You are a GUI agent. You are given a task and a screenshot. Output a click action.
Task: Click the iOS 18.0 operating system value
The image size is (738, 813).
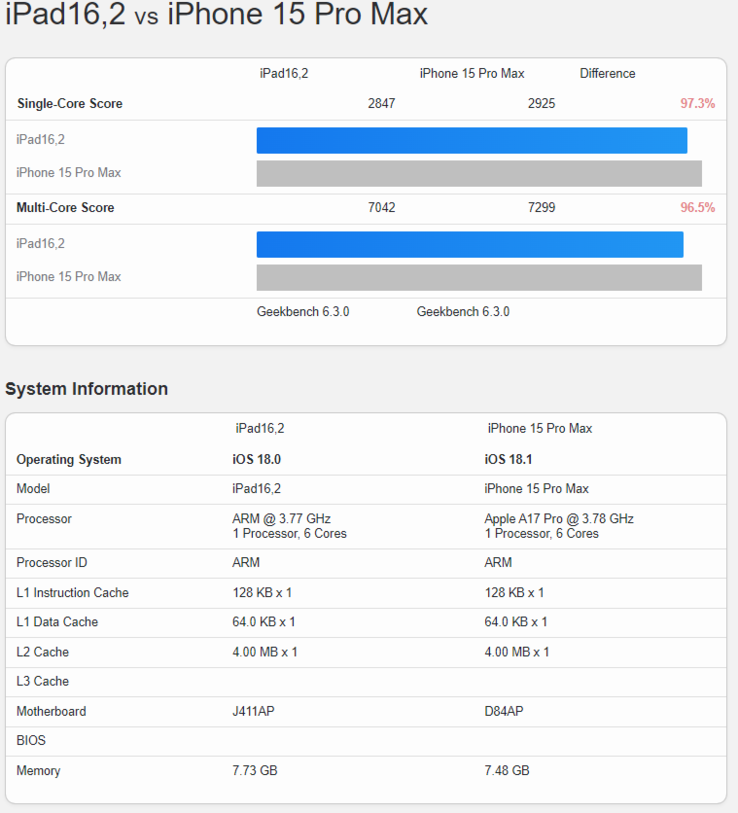[x=257, y=460]
